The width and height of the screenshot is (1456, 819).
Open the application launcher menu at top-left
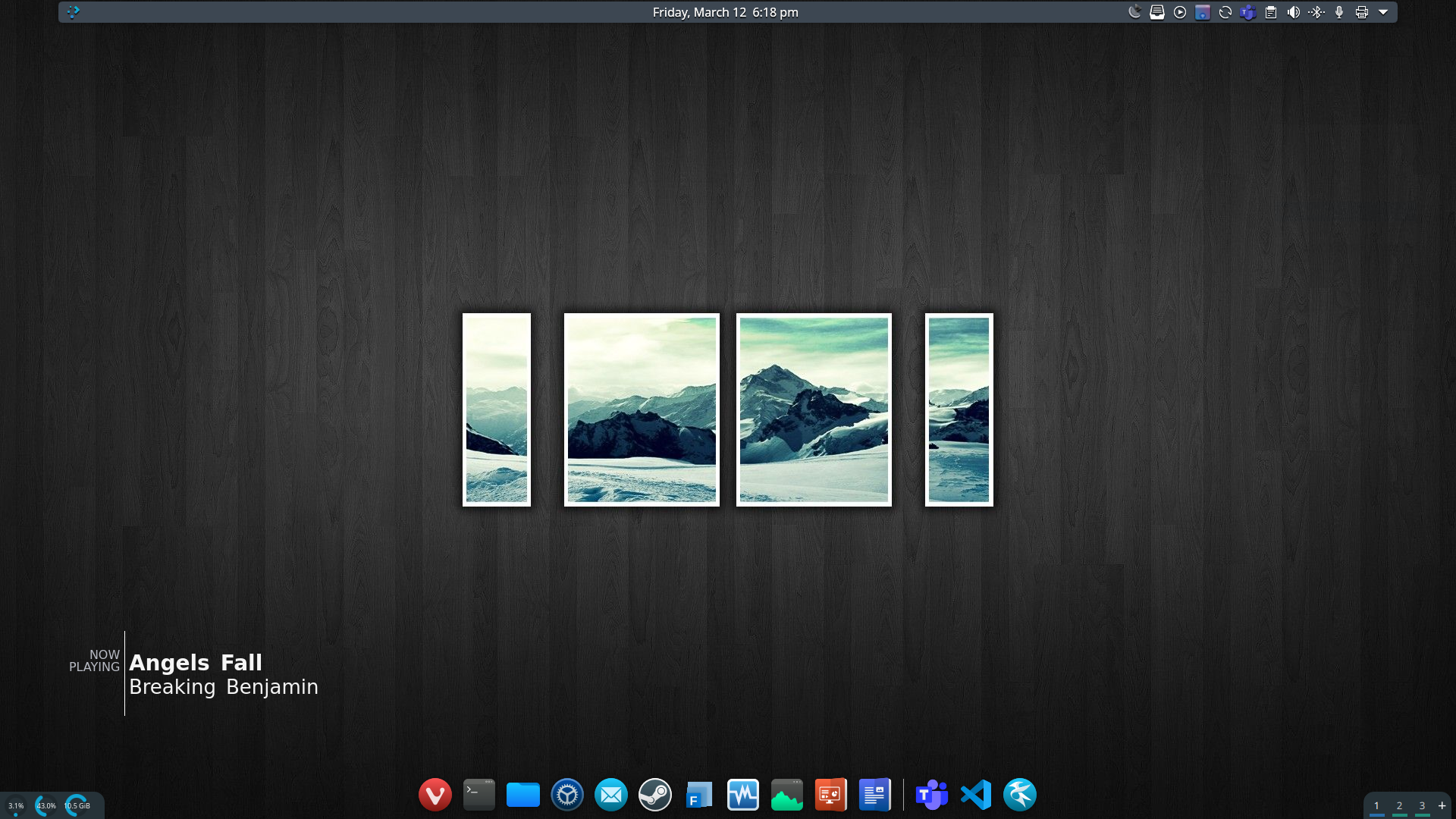point(73,12)
